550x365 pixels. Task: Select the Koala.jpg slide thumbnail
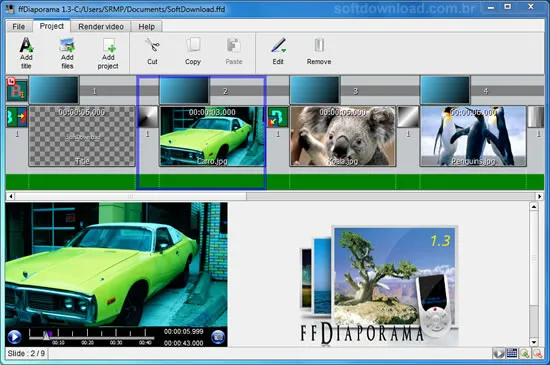(343, 136)
